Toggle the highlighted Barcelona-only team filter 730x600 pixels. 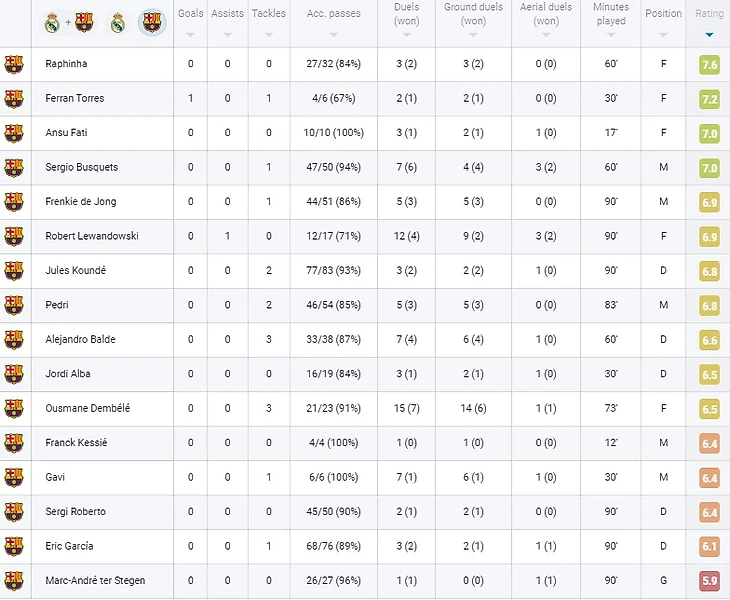tap(152, 22)
